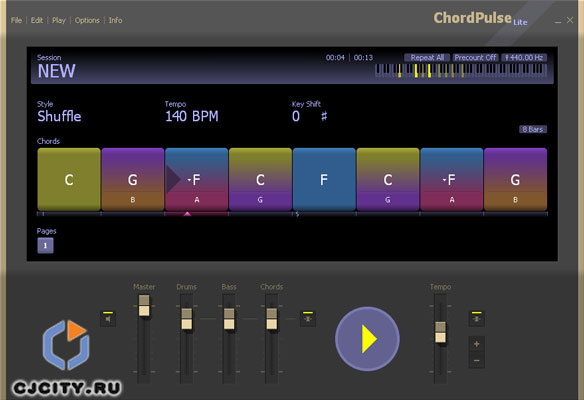This screenshot has width=584, height=400.
Task: Click the pink playback position marker
Action: click(x=187, y=214)
